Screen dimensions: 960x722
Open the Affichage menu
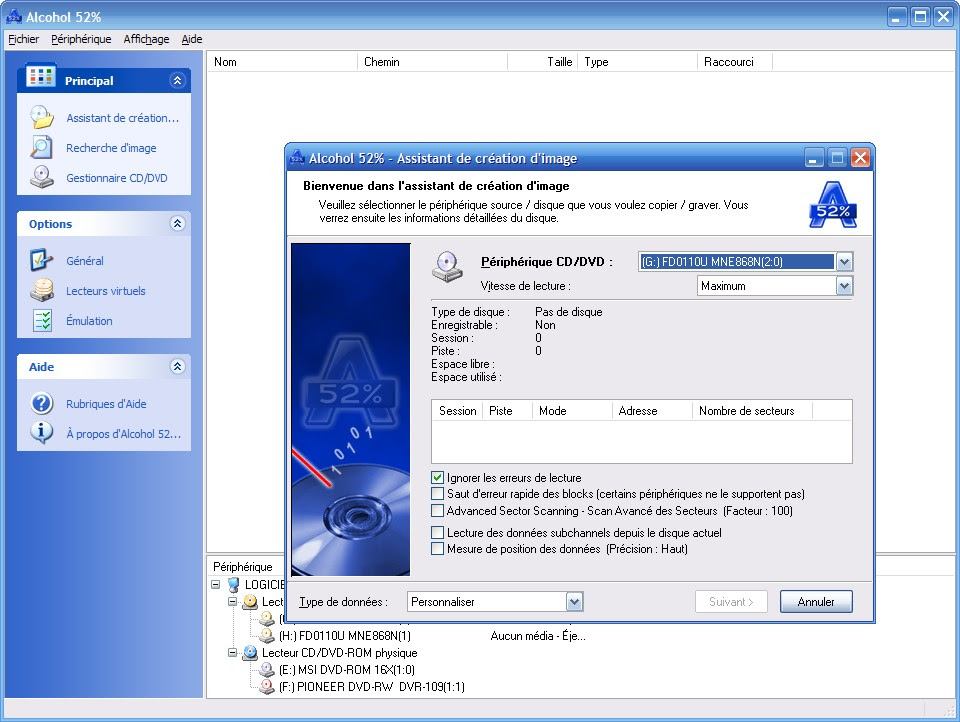click(x=146, y=39)
